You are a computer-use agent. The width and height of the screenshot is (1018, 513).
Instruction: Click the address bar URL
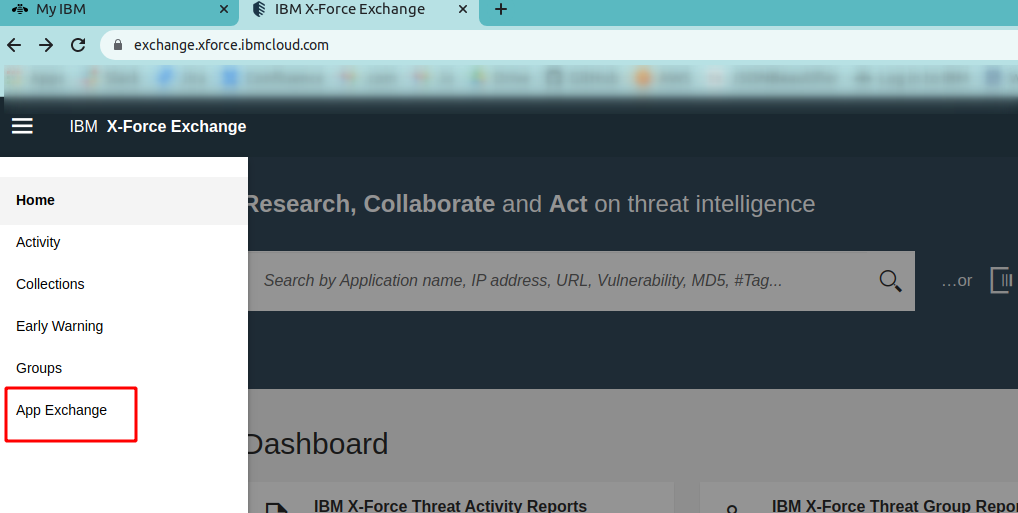click(x=231, y=45)
